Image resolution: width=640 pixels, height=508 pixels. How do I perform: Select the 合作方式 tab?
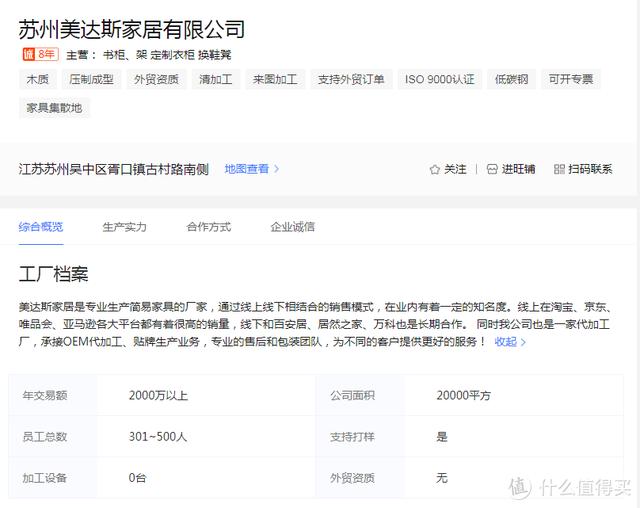[x=208, y=227]
